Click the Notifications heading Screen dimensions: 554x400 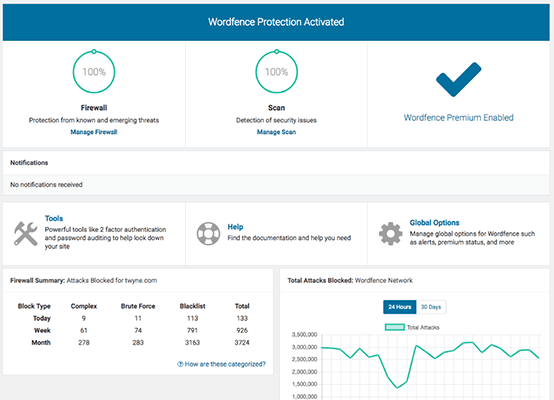click(29, 163)
